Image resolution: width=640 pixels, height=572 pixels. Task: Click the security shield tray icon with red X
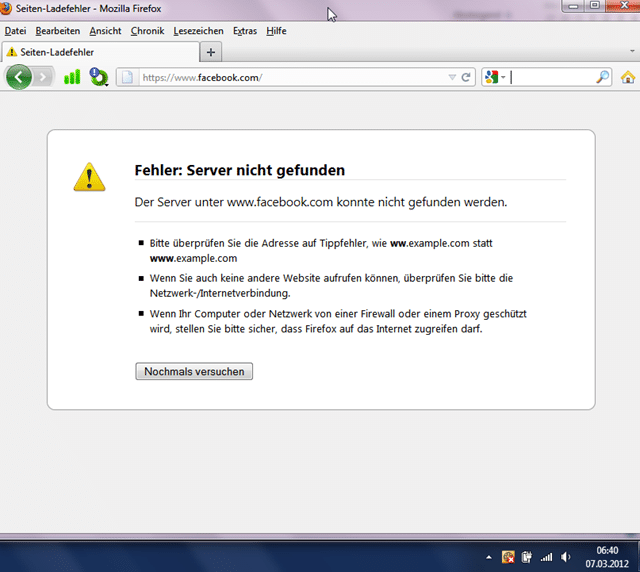tap(508, 557)
